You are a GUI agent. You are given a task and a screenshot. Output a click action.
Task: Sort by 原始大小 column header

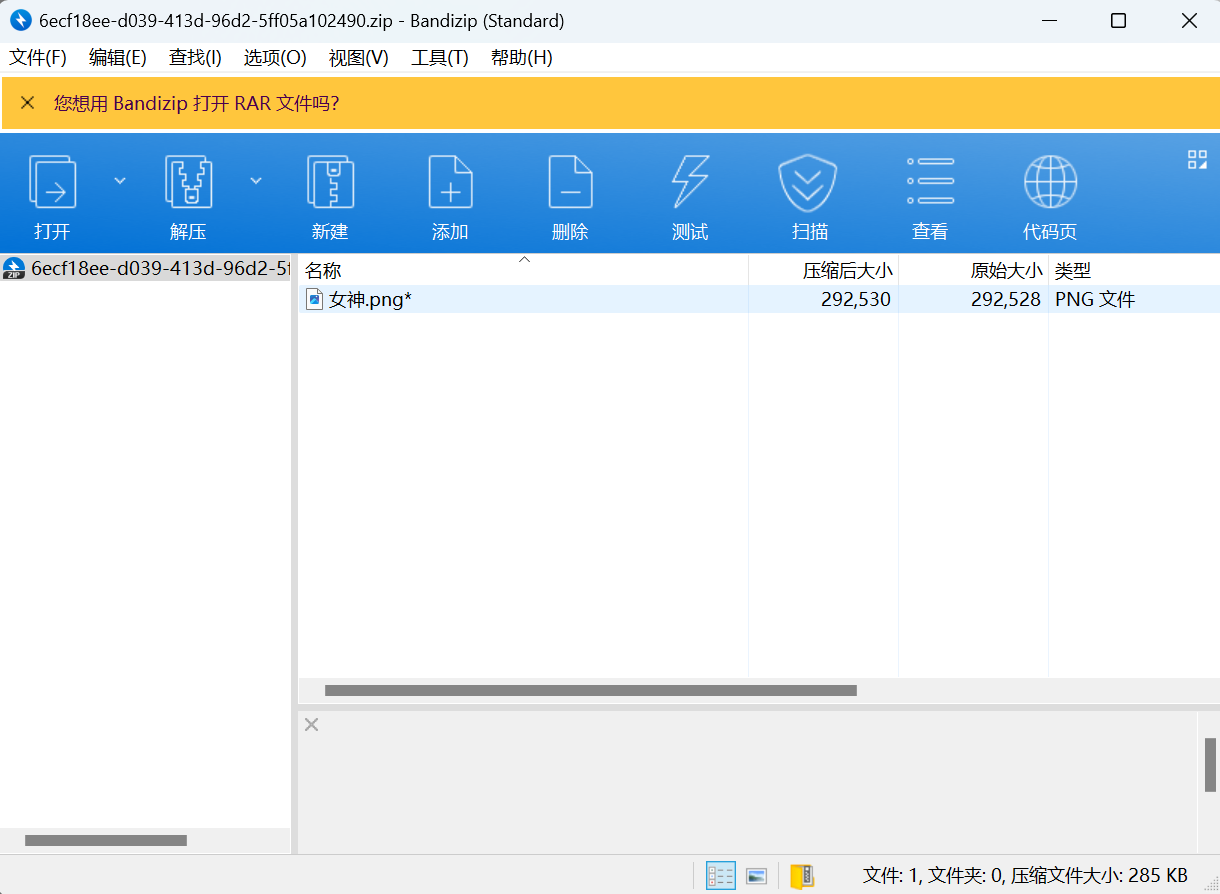click(973, 270)
